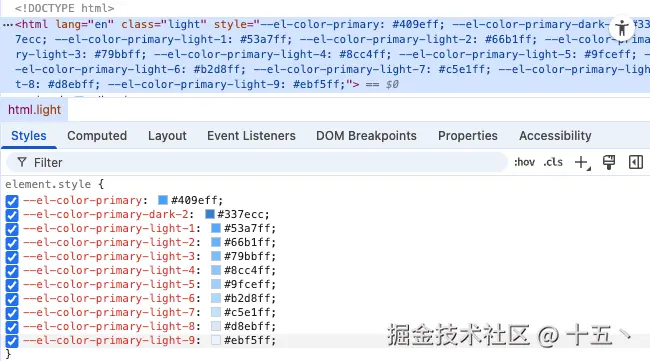Uncheck the --el-color-primary-dark-2 checkbox

click(x=12, y=215)
